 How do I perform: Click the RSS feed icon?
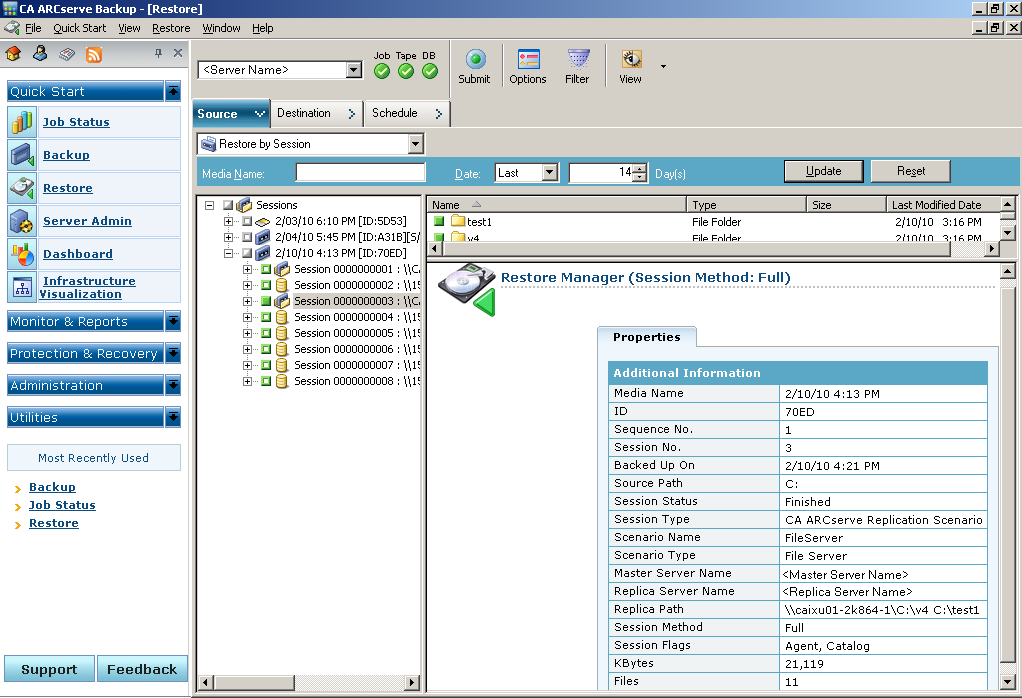(95, 55)
